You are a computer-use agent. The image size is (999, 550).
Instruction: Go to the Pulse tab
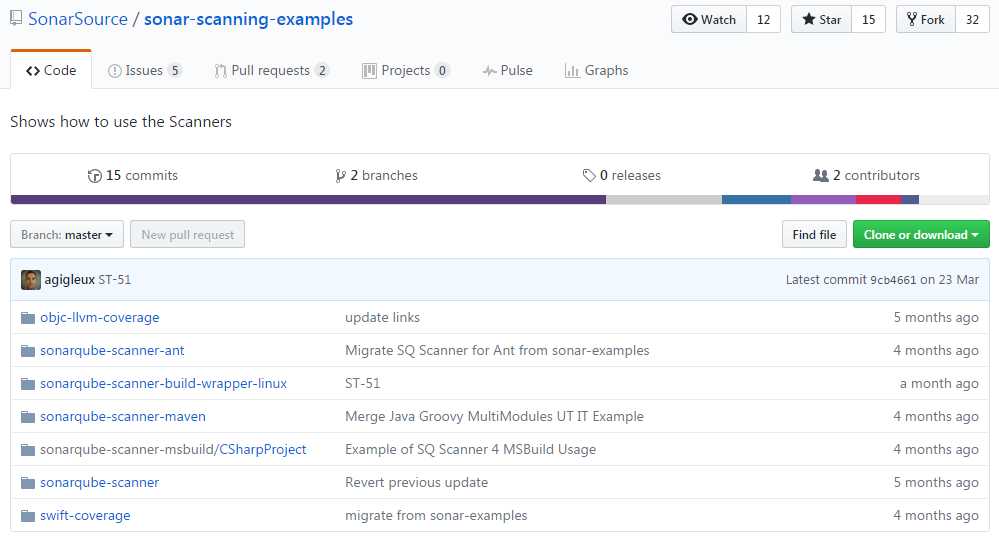(508, 71)
